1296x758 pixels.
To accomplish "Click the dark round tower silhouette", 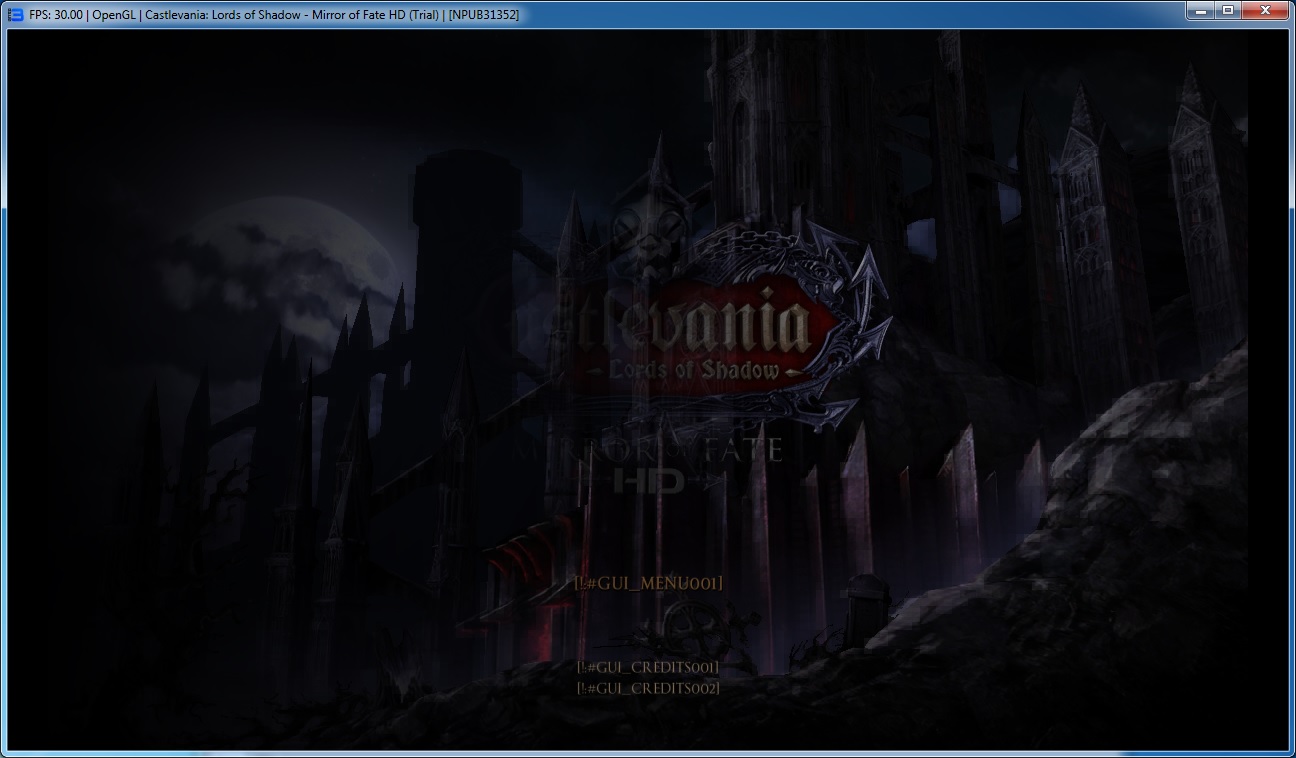I will [467, 250].
